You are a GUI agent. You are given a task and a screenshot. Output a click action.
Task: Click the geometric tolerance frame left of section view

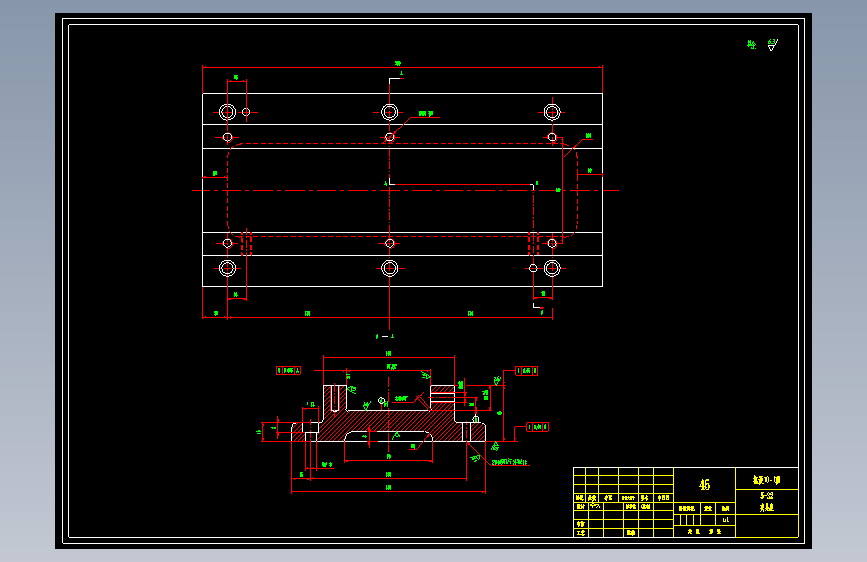pos(288,371)
